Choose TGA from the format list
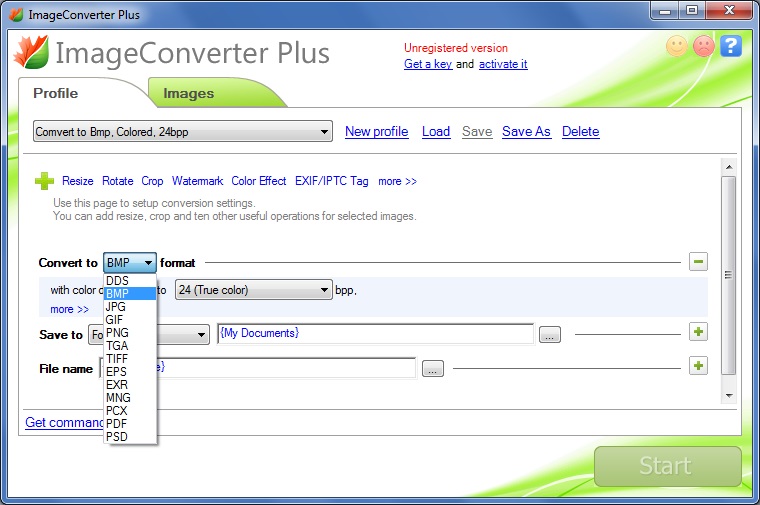The image size is (760, 505). pyautogui.click(x=130, y=346)
